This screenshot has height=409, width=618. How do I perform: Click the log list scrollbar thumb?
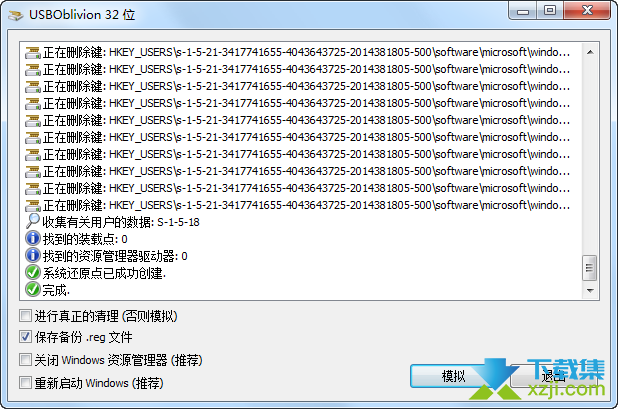[590, 268]
